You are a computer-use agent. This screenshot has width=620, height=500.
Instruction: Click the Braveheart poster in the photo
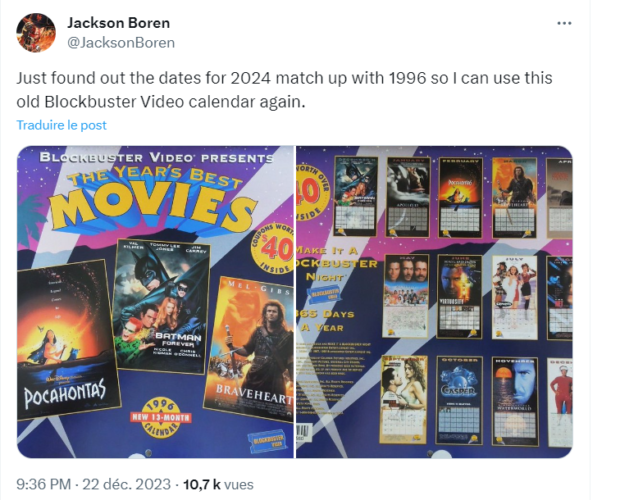[x=249, y=350]
